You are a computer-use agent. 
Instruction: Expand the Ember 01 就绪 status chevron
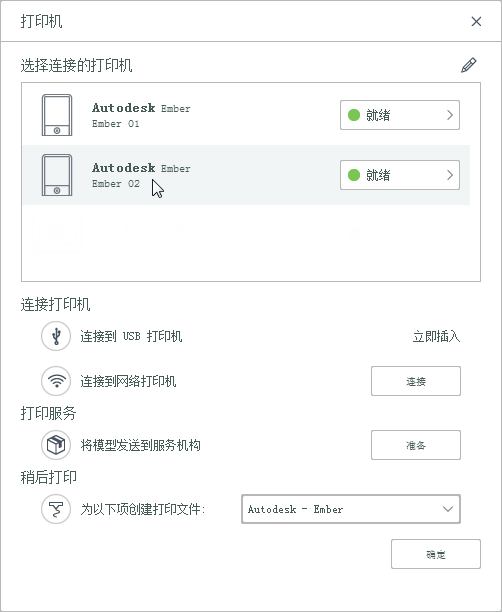pos(450,115)
